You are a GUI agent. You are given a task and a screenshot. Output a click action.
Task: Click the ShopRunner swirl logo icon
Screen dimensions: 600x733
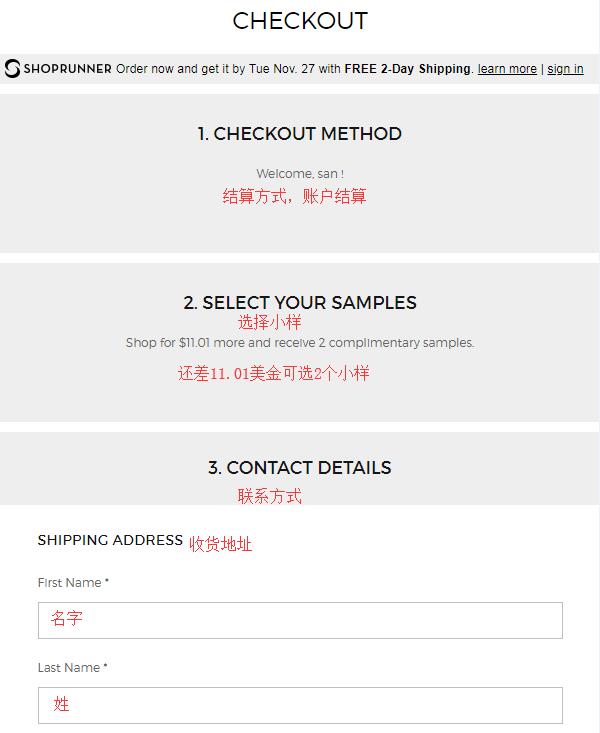click(12, 68)
